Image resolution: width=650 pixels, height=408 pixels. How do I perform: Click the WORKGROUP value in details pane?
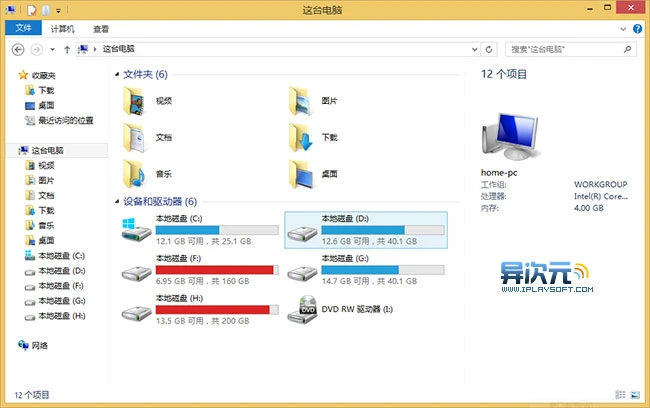tap(600, 185)
